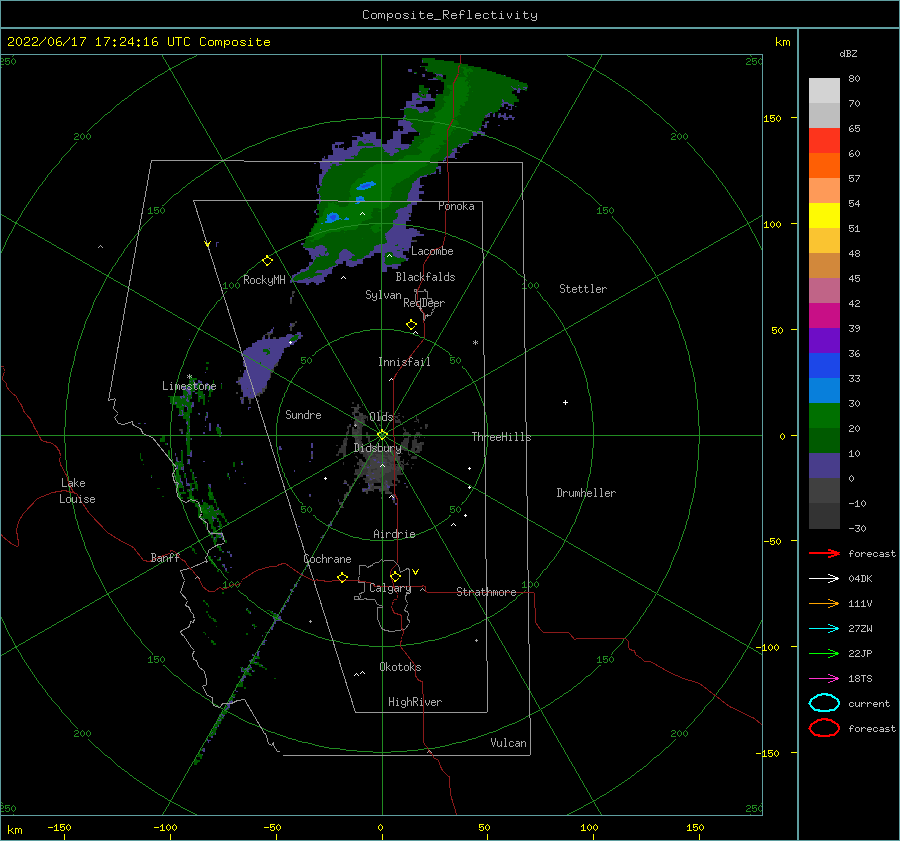The image size is (900, 841).
Task: Click the Stettler label
Action: pyautogui.click(x=583, y=289)
